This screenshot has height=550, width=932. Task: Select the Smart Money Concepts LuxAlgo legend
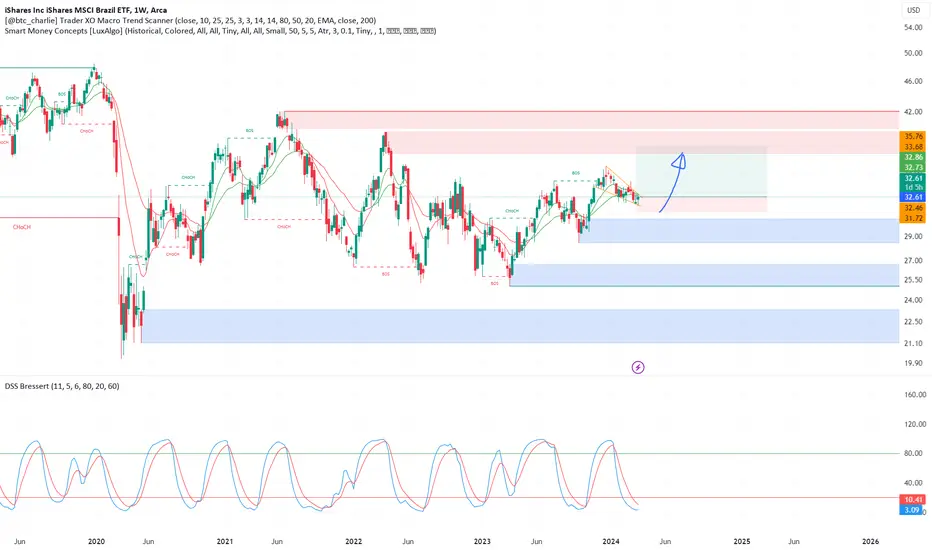point(221,30)
